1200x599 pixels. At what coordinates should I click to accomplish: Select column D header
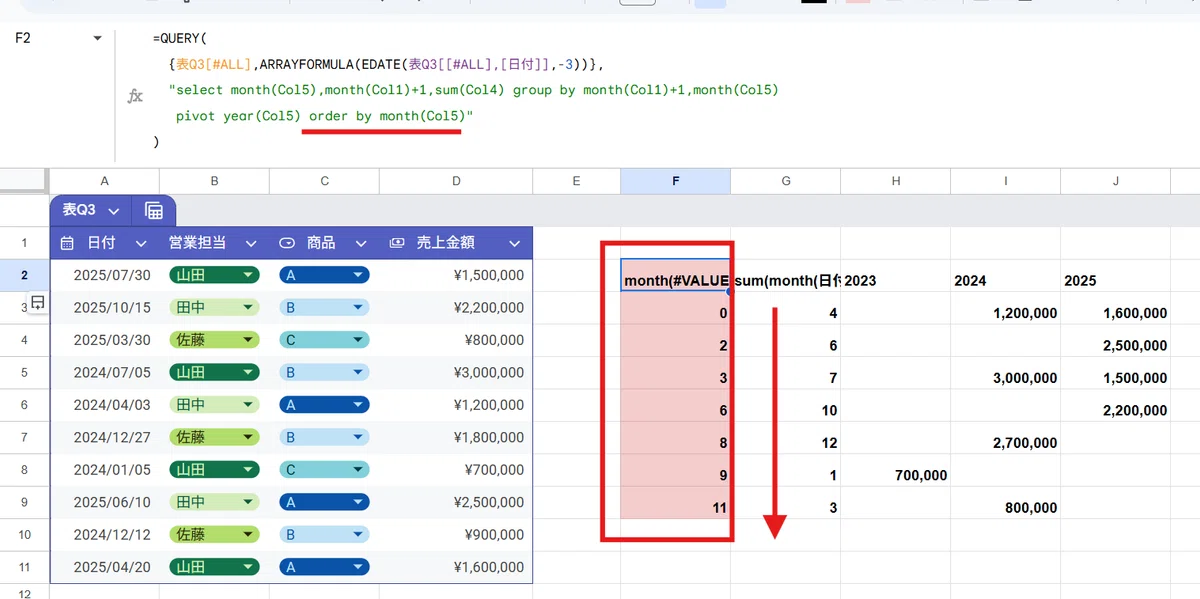456,181
